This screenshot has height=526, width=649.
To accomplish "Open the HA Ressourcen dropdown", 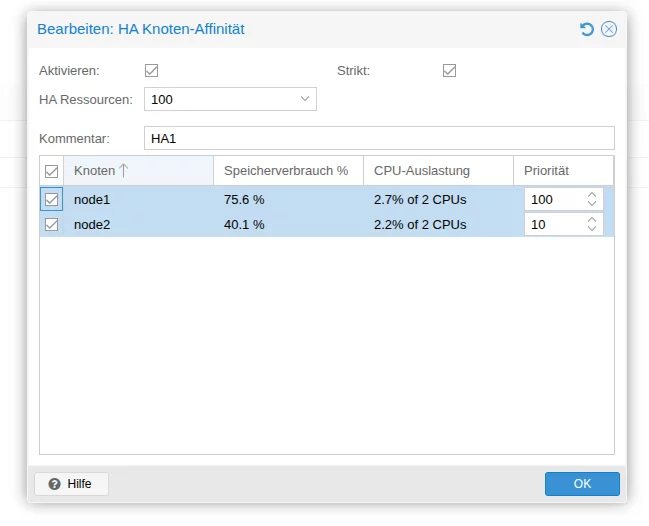I will click(x=305, y=99).
